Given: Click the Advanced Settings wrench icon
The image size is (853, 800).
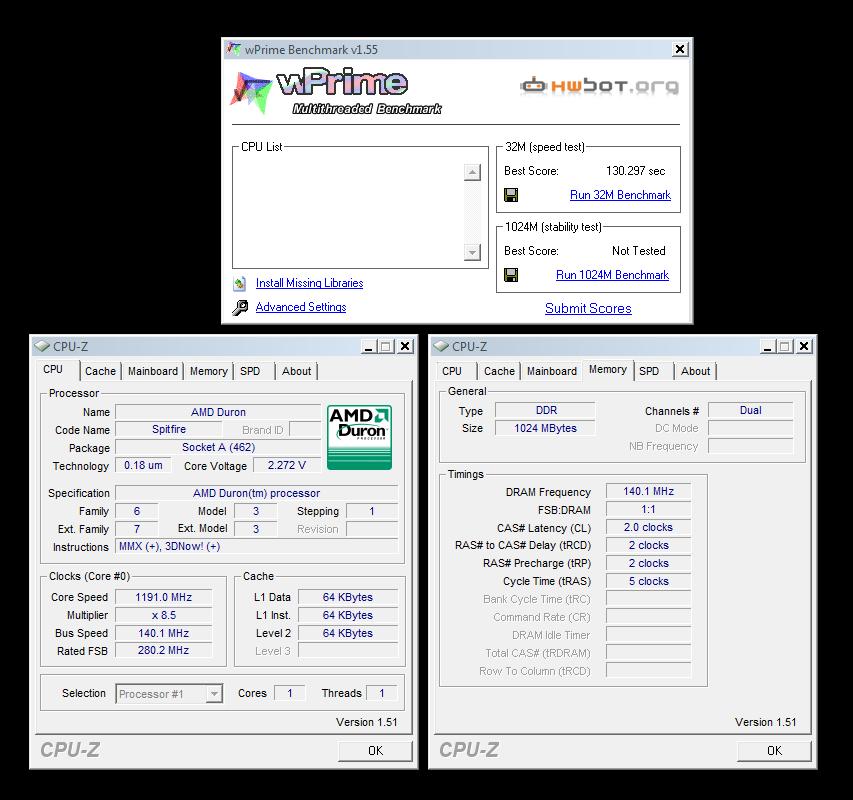Looking at the screenshot, I should 240,307.
